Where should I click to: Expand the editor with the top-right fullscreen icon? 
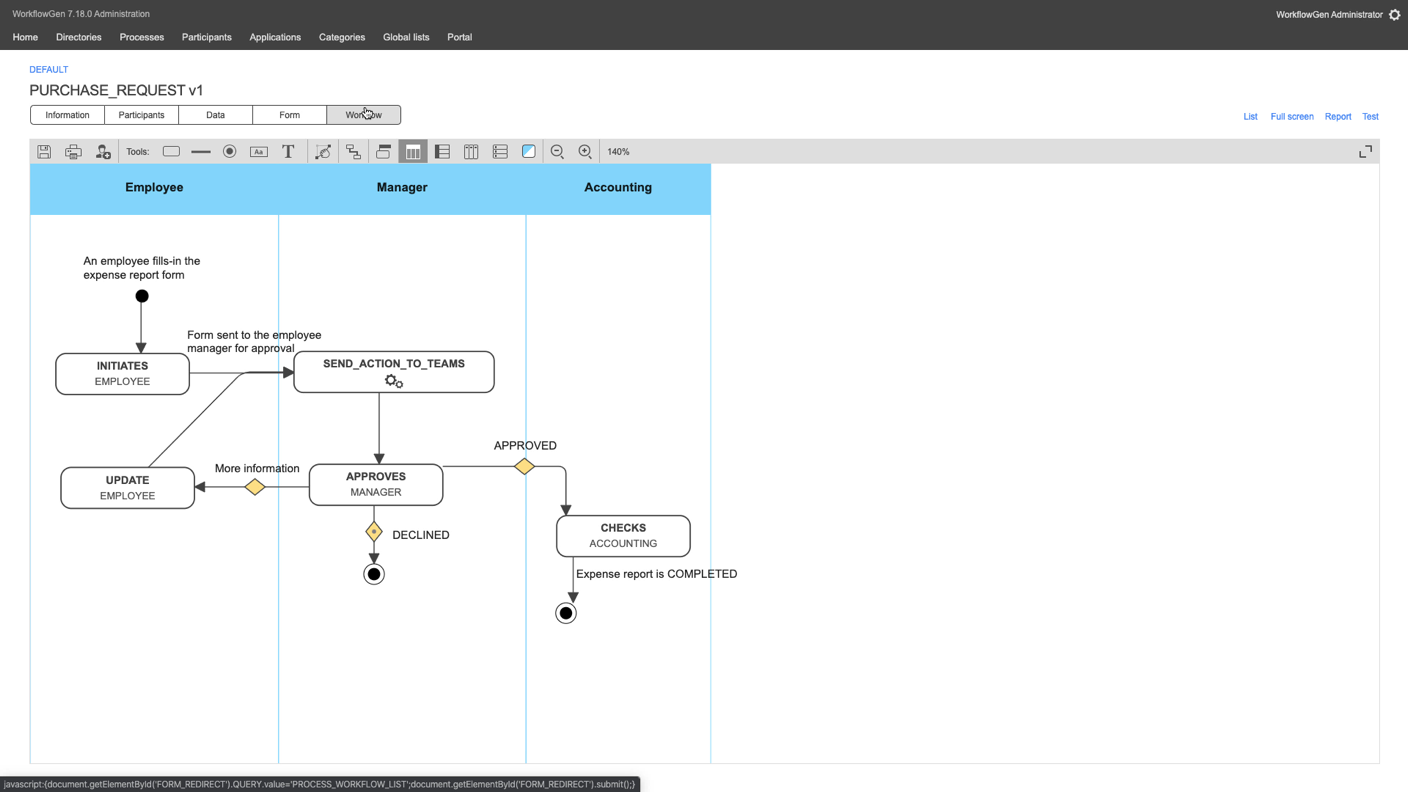(x=1365, y=152)
